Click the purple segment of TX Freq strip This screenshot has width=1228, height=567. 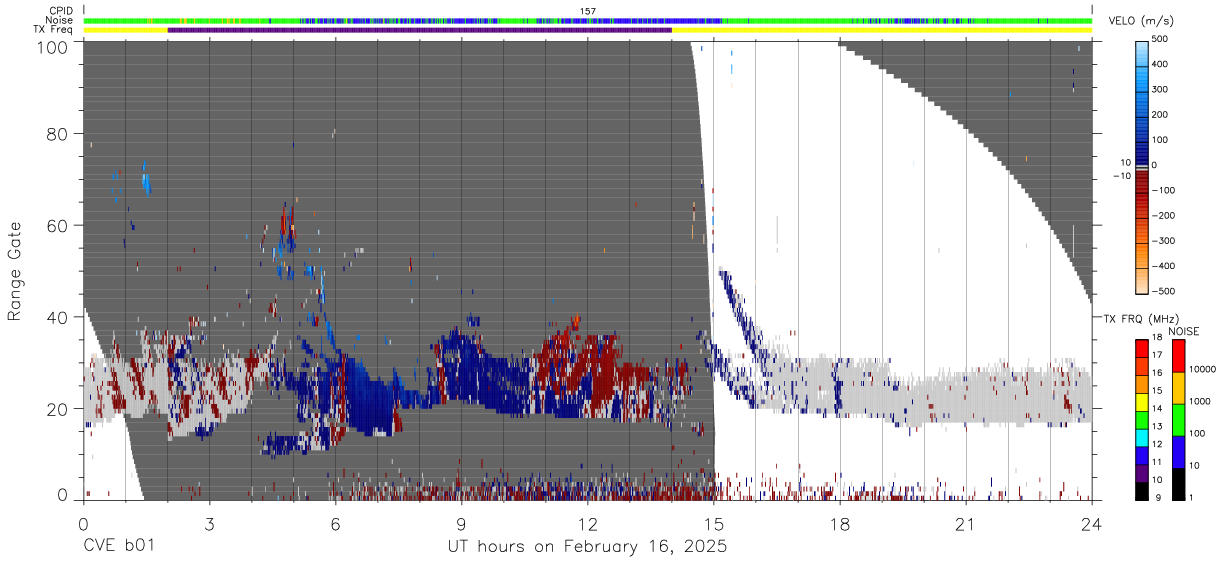(420, 30)
